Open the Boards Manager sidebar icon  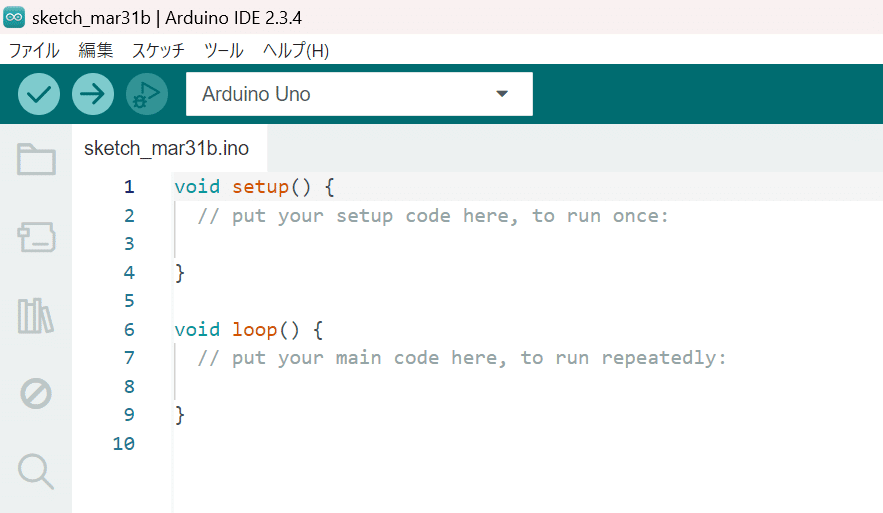pyautogui.click(x=36, y=237)
